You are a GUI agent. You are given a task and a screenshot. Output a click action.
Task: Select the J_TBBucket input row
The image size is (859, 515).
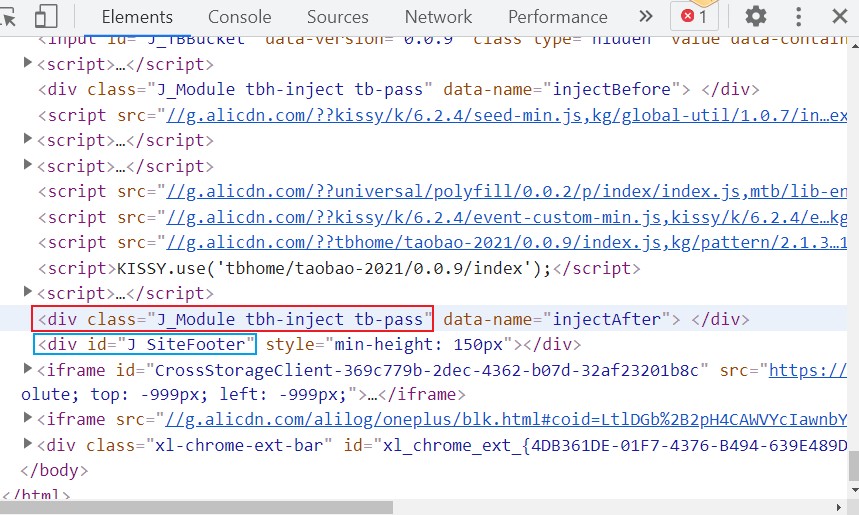(442, 42)
